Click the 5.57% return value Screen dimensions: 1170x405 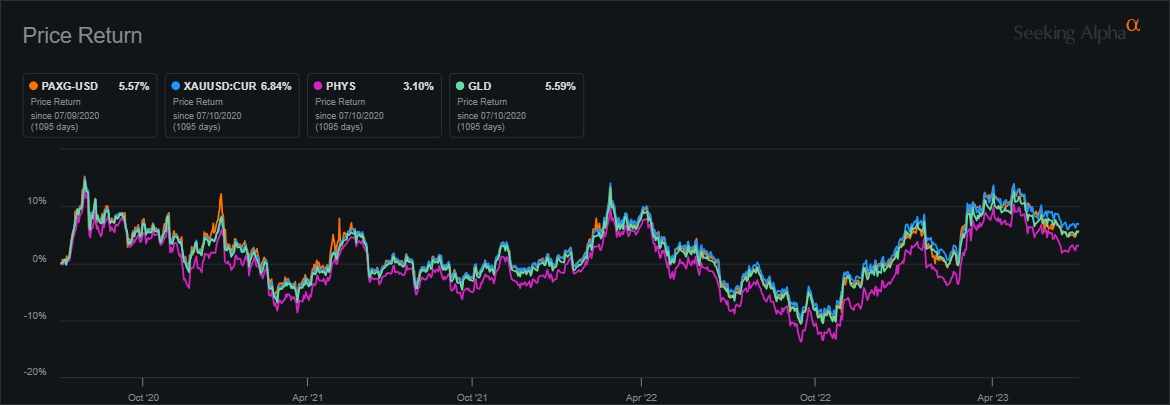click(134, 87)
